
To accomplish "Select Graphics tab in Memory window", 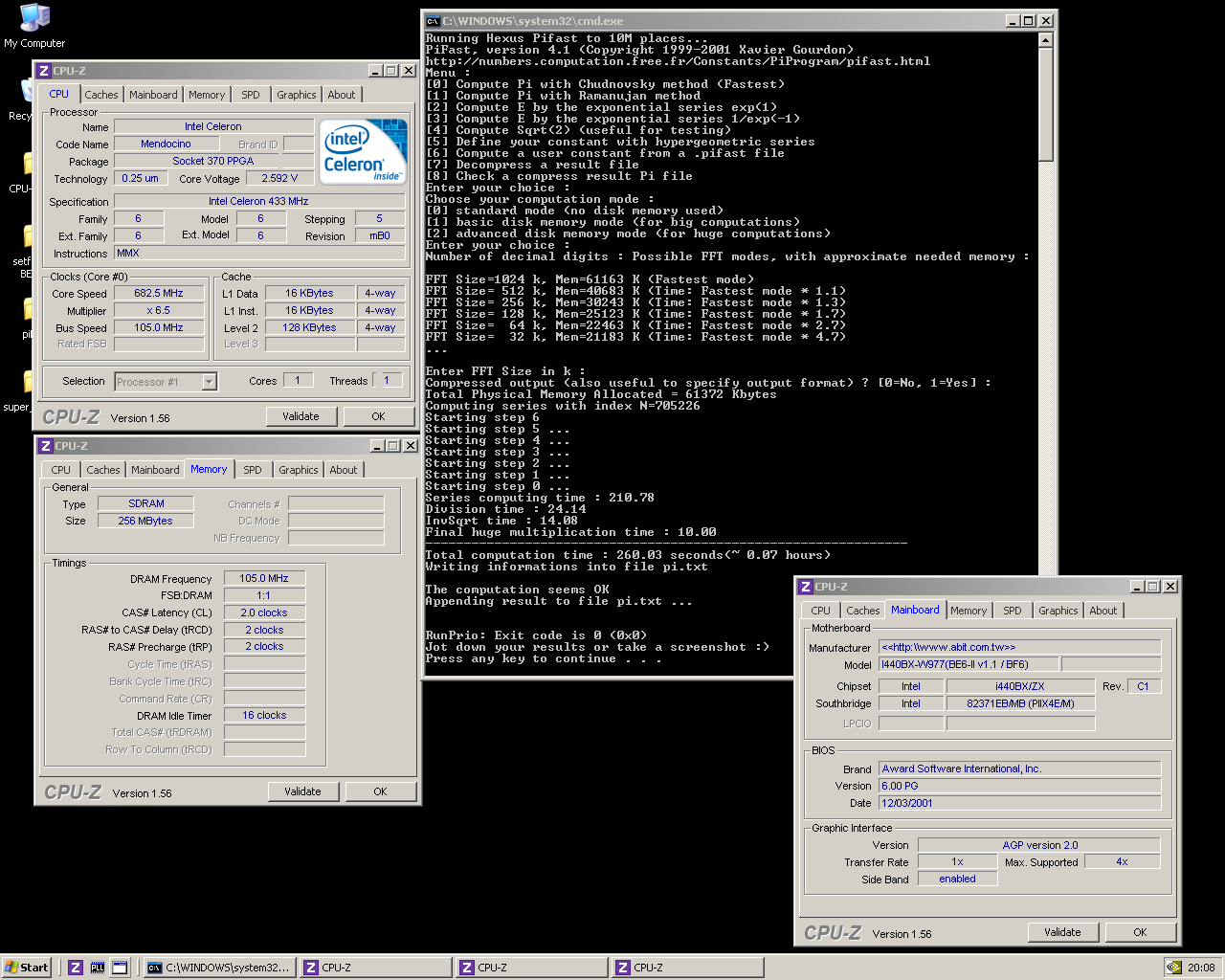I will 299,470.
